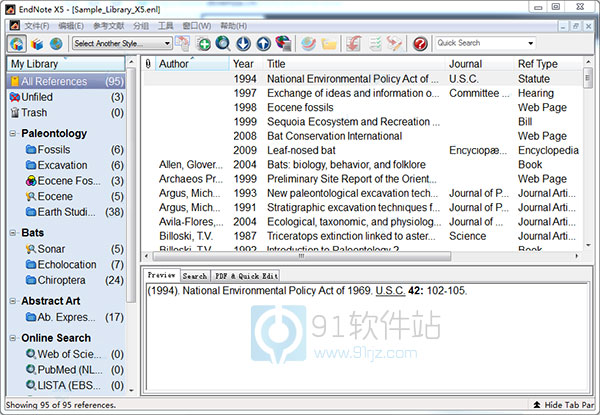Click the Open File folder toolbar icon
This screenshot has width=600, height=415.
pos(328,43)
